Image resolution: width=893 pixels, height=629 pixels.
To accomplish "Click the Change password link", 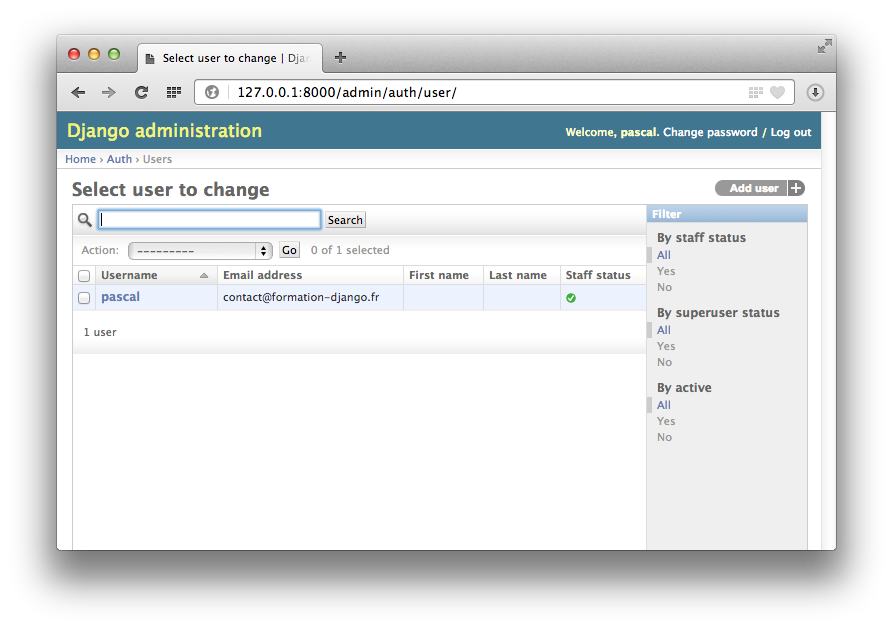I will point(710,132).
